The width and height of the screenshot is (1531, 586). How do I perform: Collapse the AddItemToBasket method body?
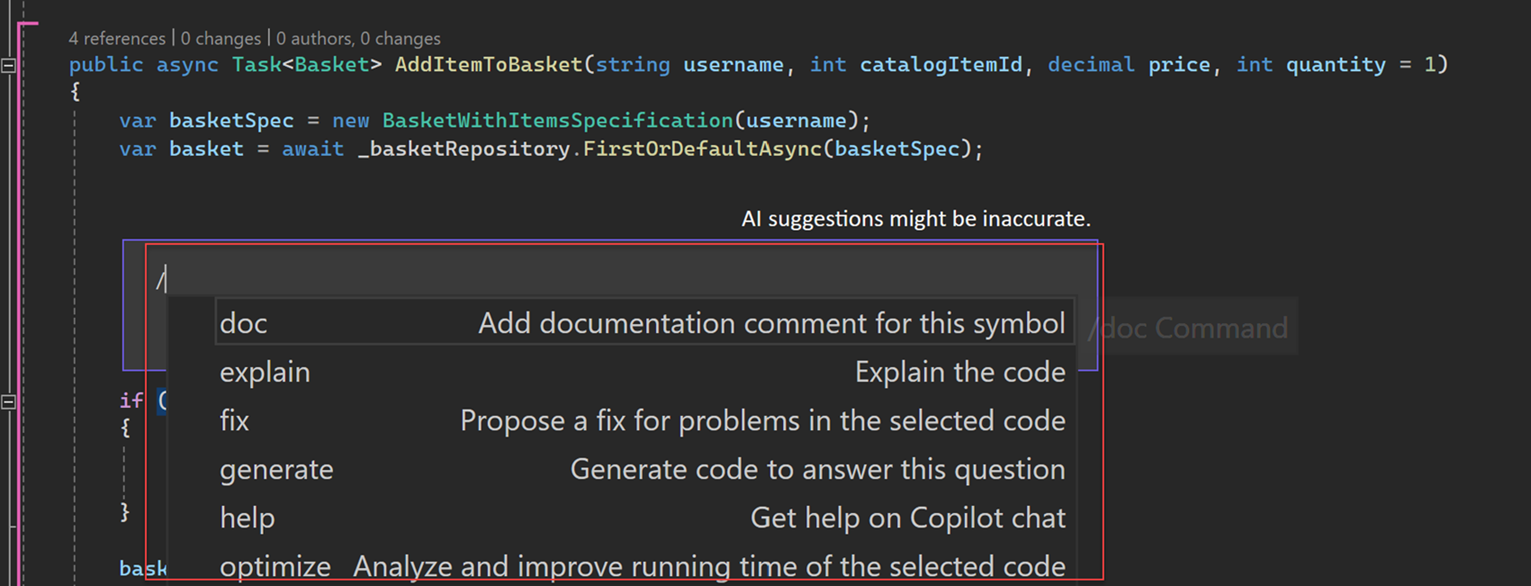click(8, 65)
